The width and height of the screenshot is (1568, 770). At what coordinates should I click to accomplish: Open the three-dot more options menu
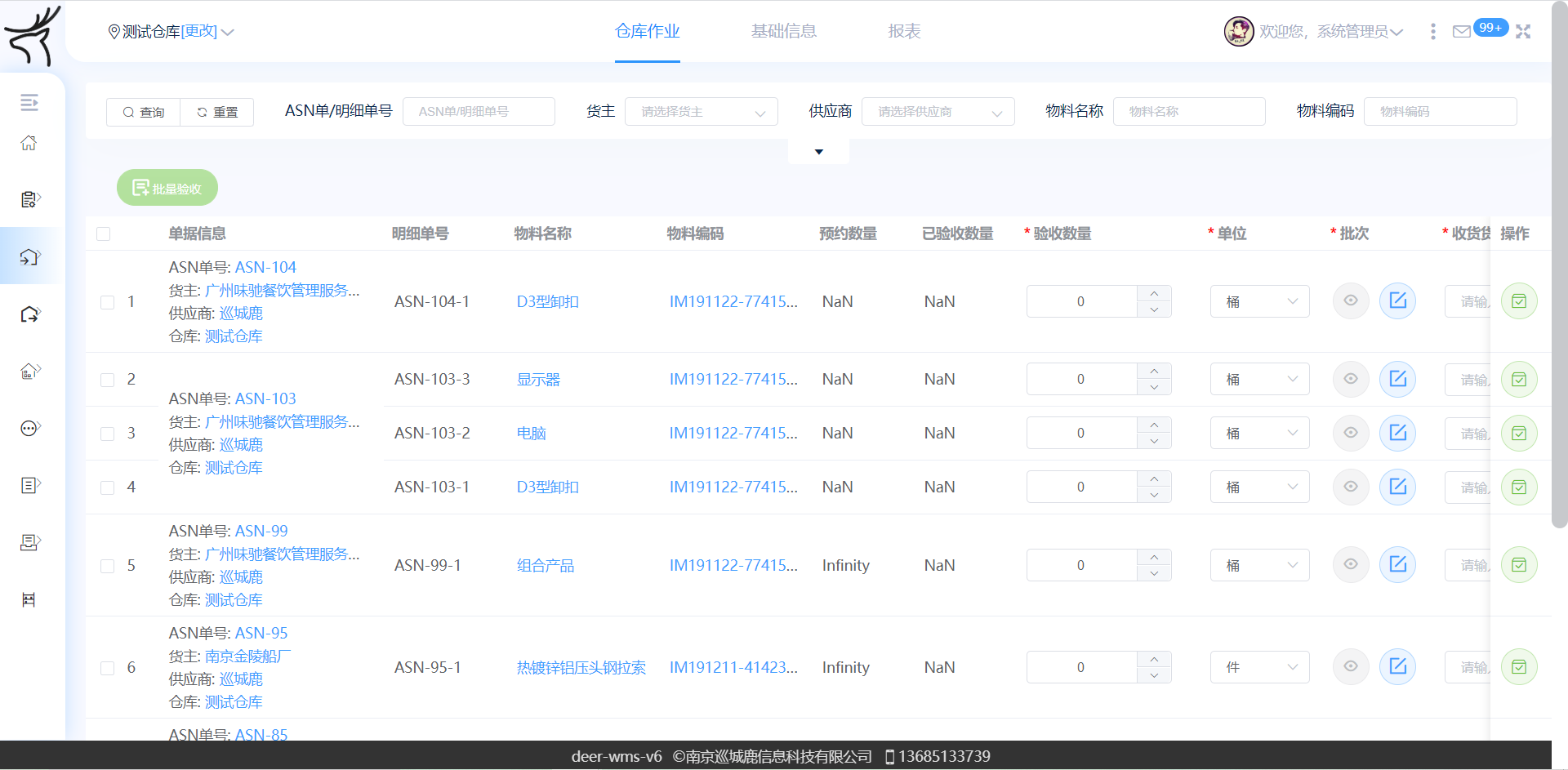click(1432, 32)
